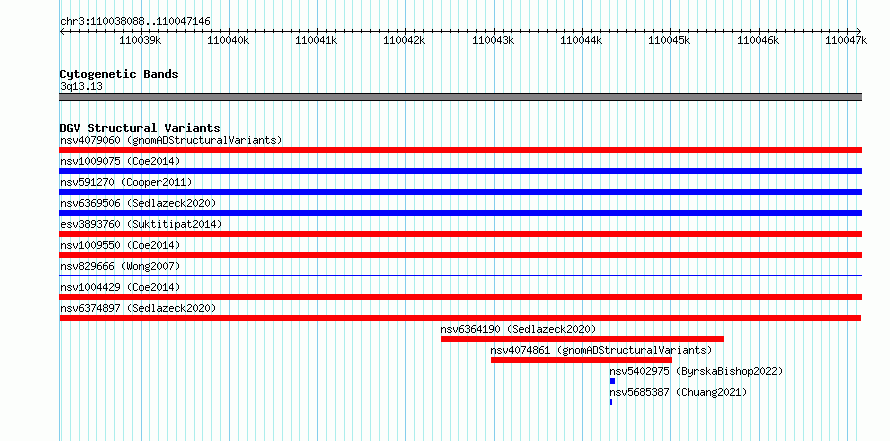Click the 110045k ruler tick label
890x441 pixels.
pyautogui.click(x=669, y=40)
